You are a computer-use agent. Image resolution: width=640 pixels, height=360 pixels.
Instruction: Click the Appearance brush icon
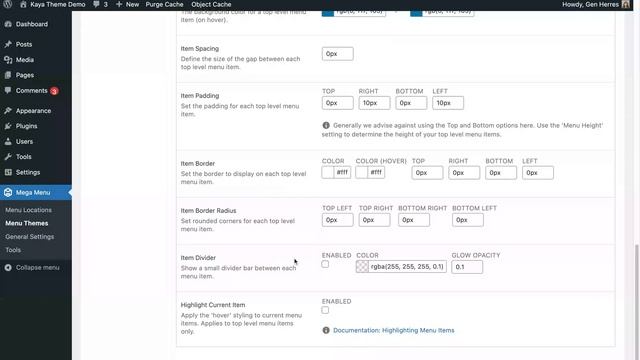[x=8, y=111]
